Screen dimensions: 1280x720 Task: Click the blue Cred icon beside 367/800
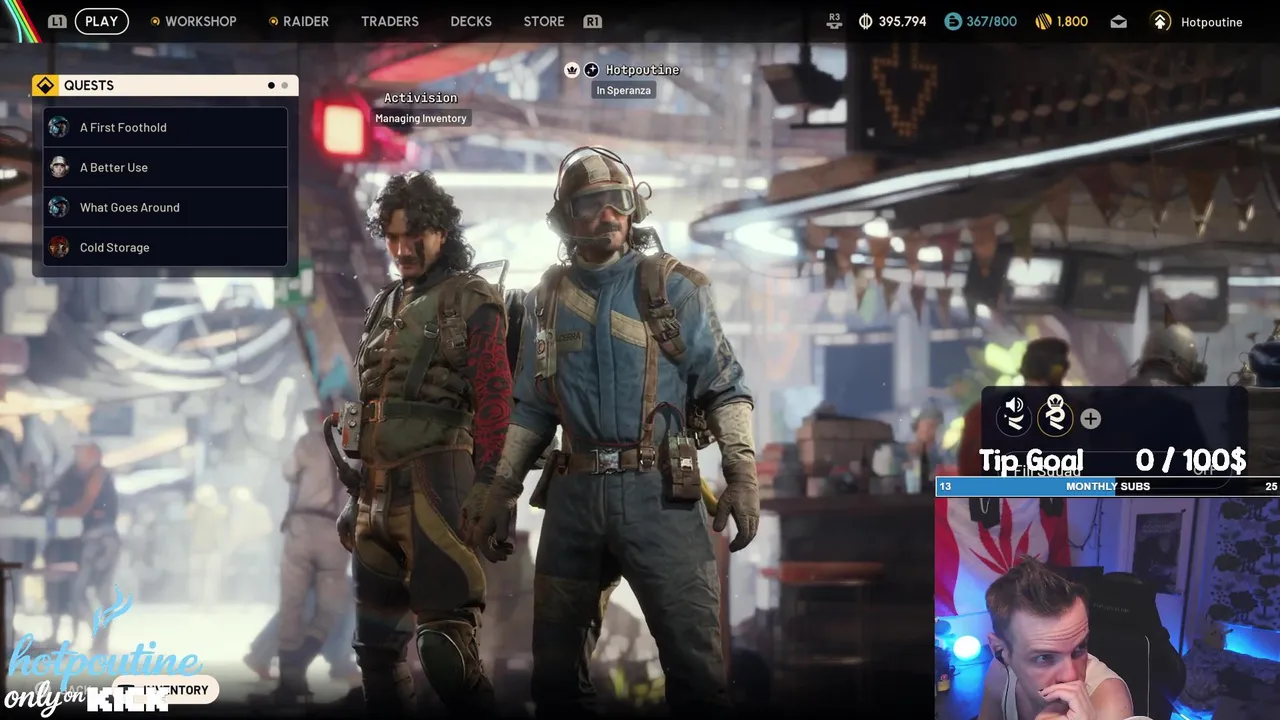pos(953,21)
